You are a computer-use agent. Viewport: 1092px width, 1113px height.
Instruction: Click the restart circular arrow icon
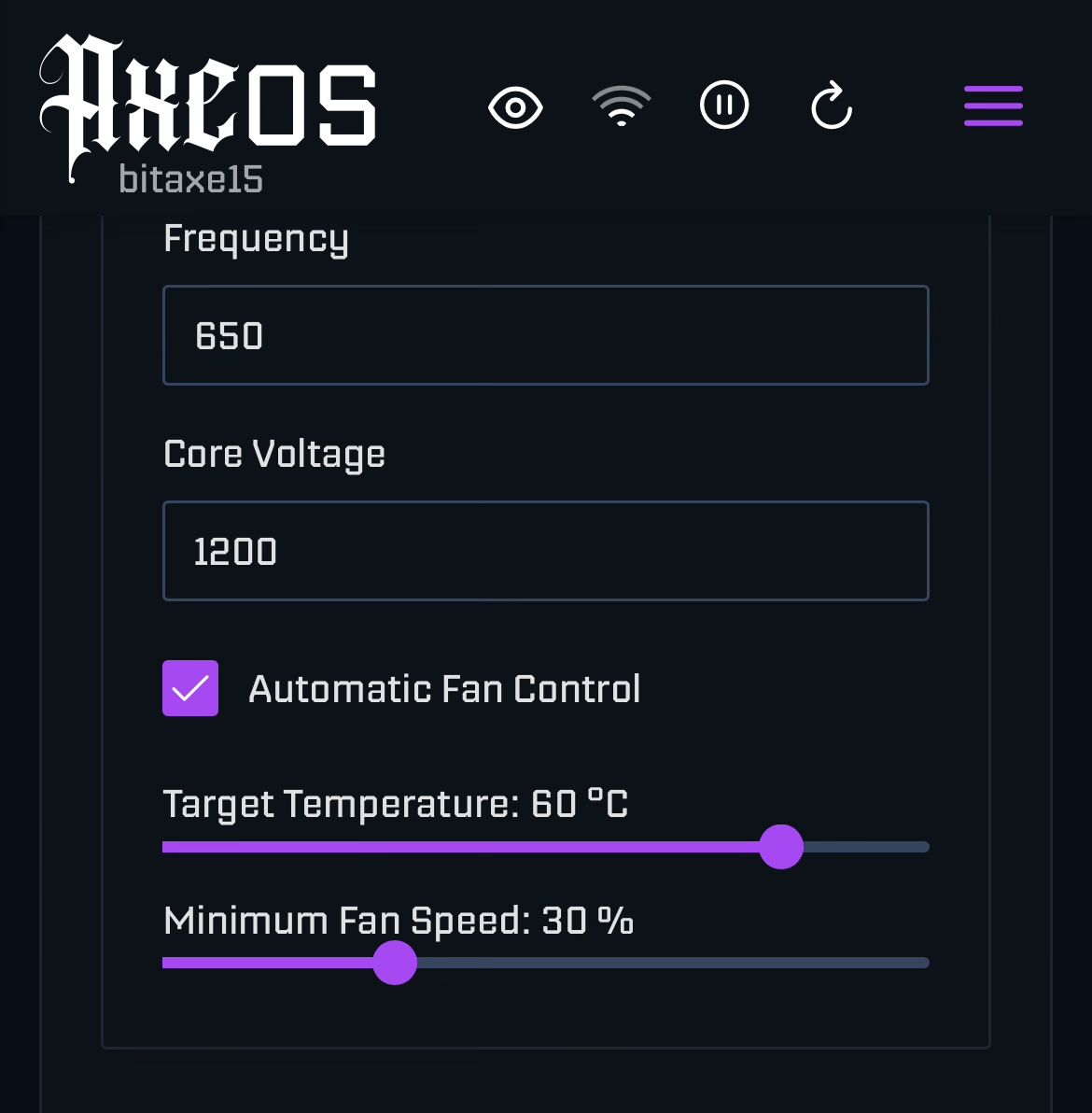[831, 106]
